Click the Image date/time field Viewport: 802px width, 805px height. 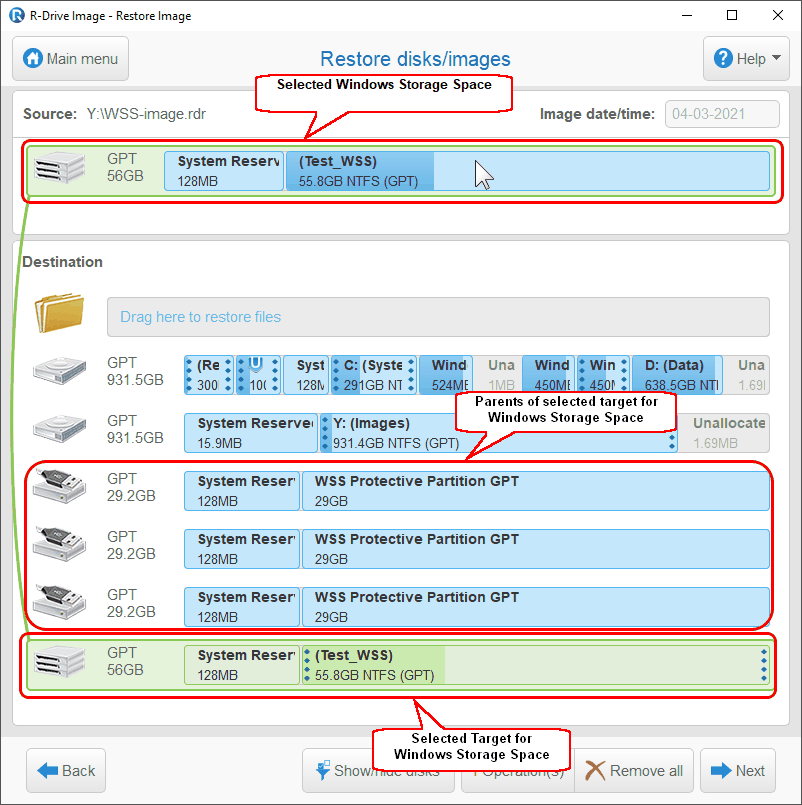tap(722, 114)
